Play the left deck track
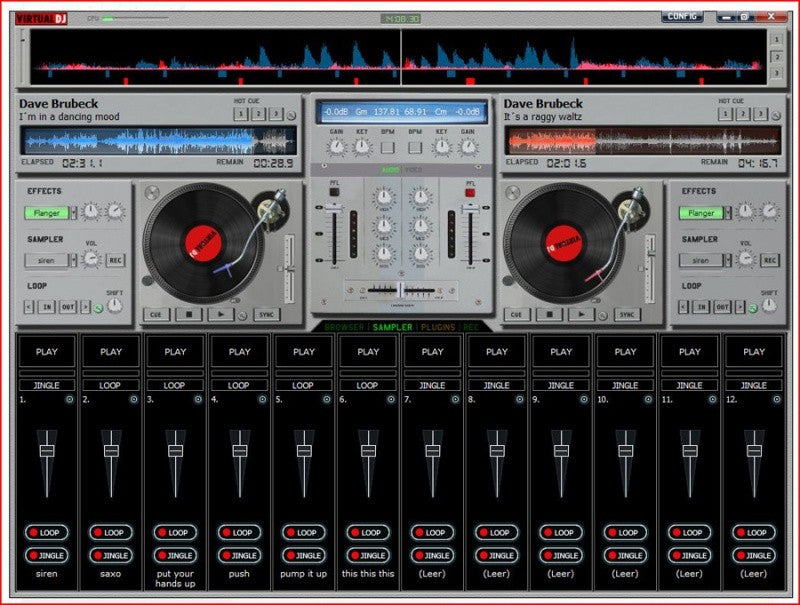The height and width of the screenshot is (605, 800). click(x=220, y=314)
